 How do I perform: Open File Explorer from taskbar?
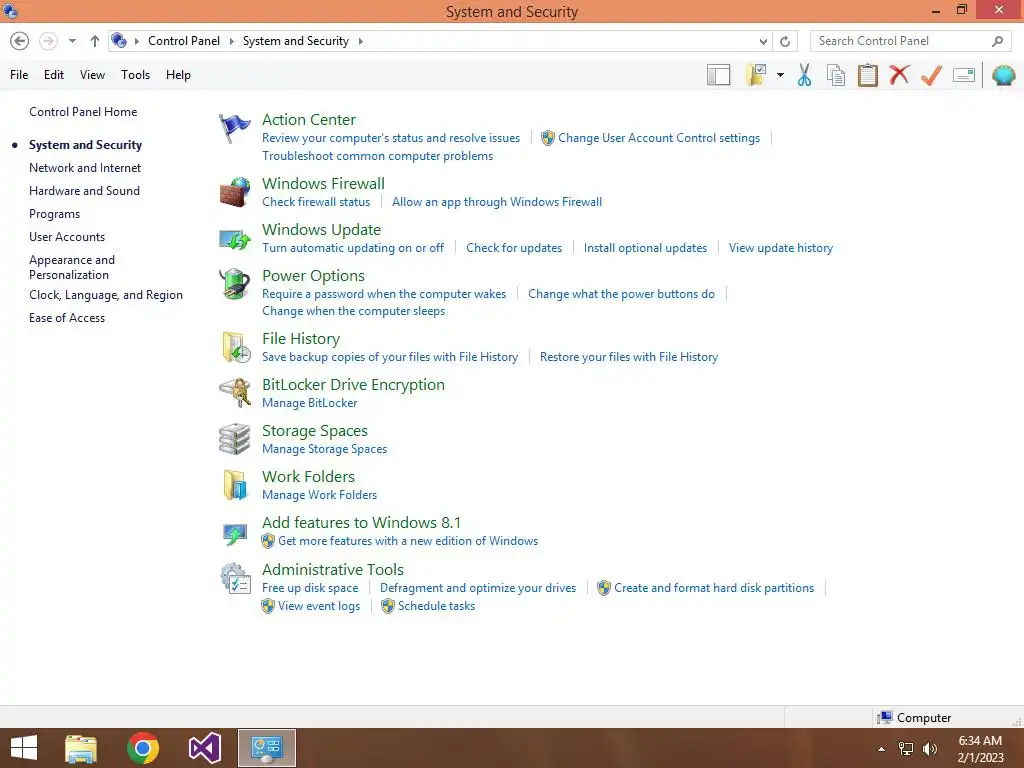coord(81,748)
